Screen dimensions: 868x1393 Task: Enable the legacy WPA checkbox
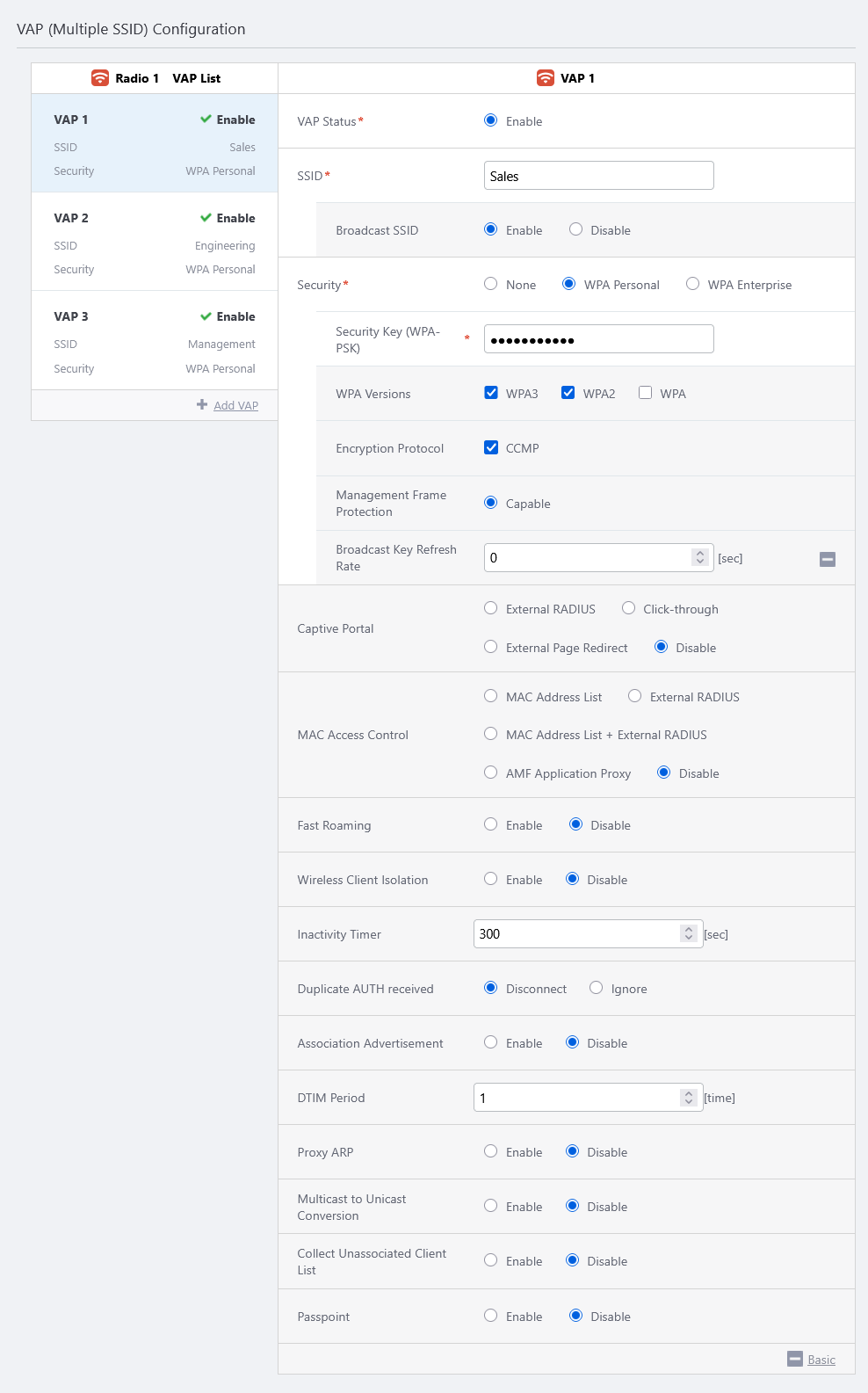tap(645, 393)
